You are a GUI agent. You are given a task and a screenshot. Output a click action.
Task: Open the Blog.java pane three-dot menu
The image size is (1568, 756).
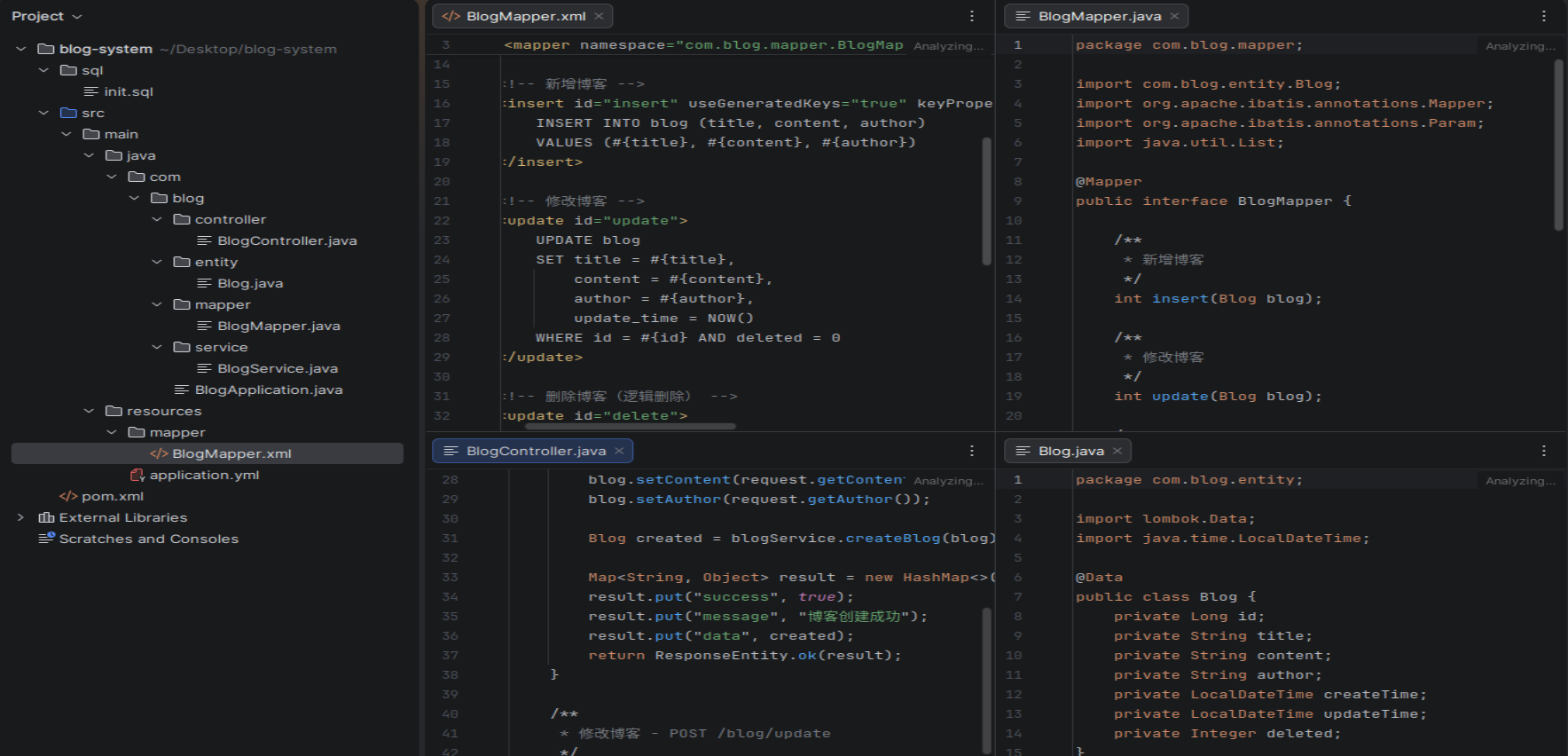click(1544, 451)
